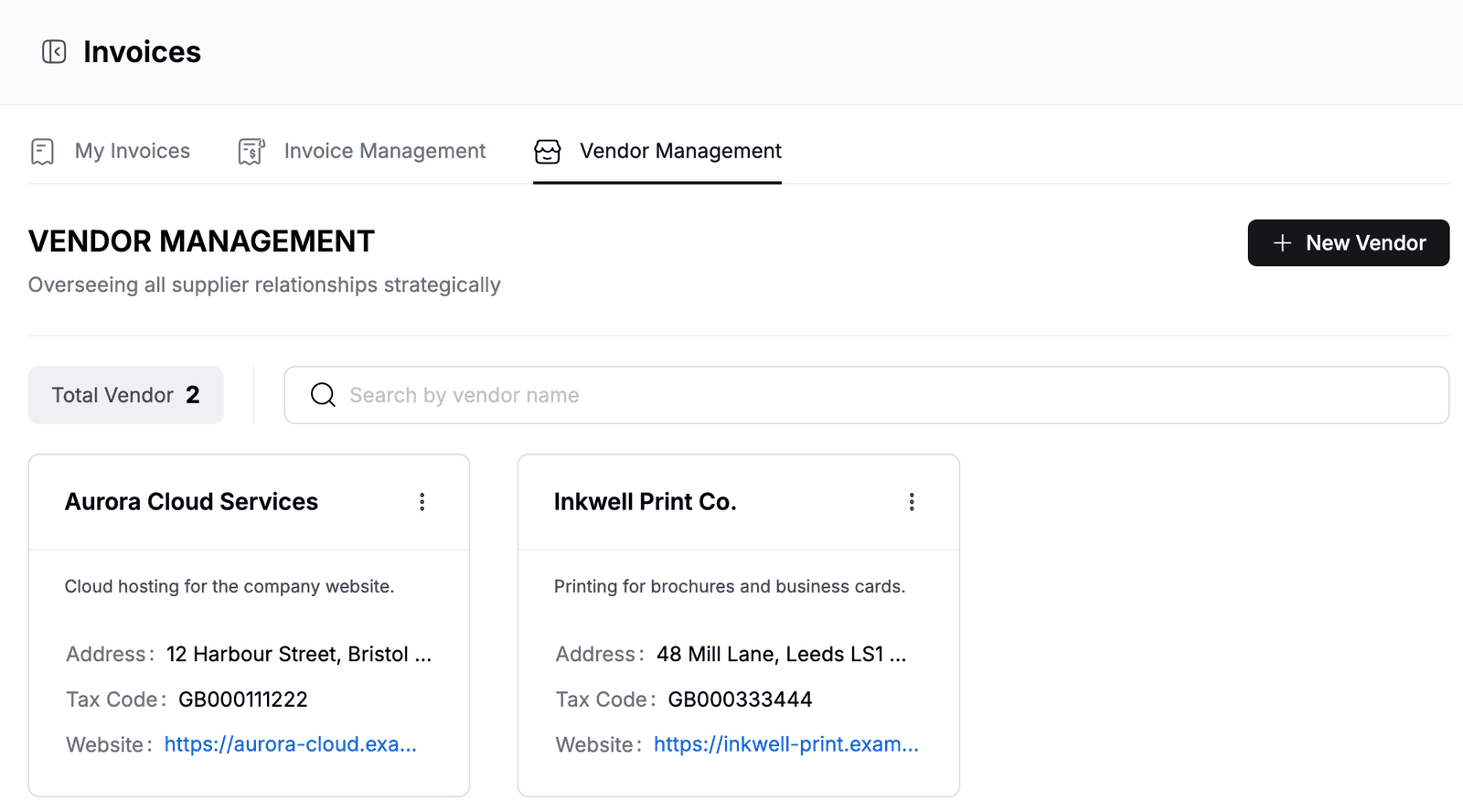Switch to the My Invoices tab
The height and width of the screenshot is (812, 1463).
pyautogui.click(x=111, y=151)
